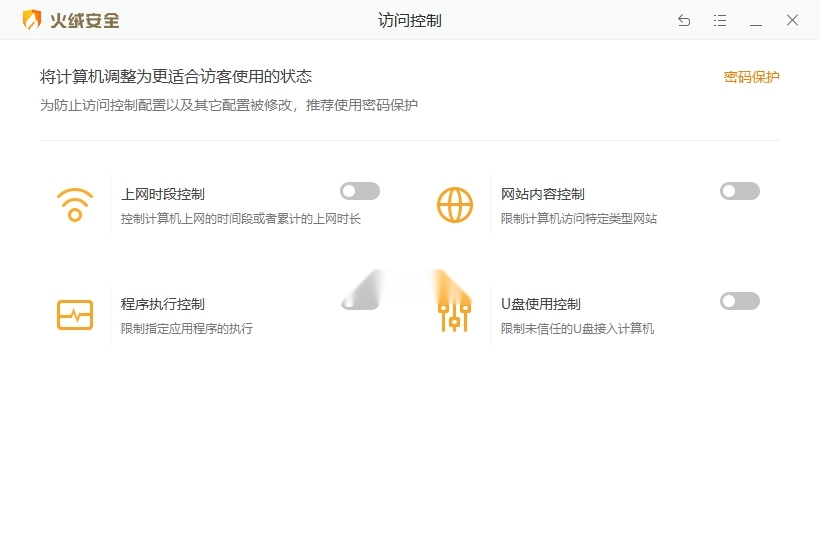Click the back arrow in title bar

point(684,20)
